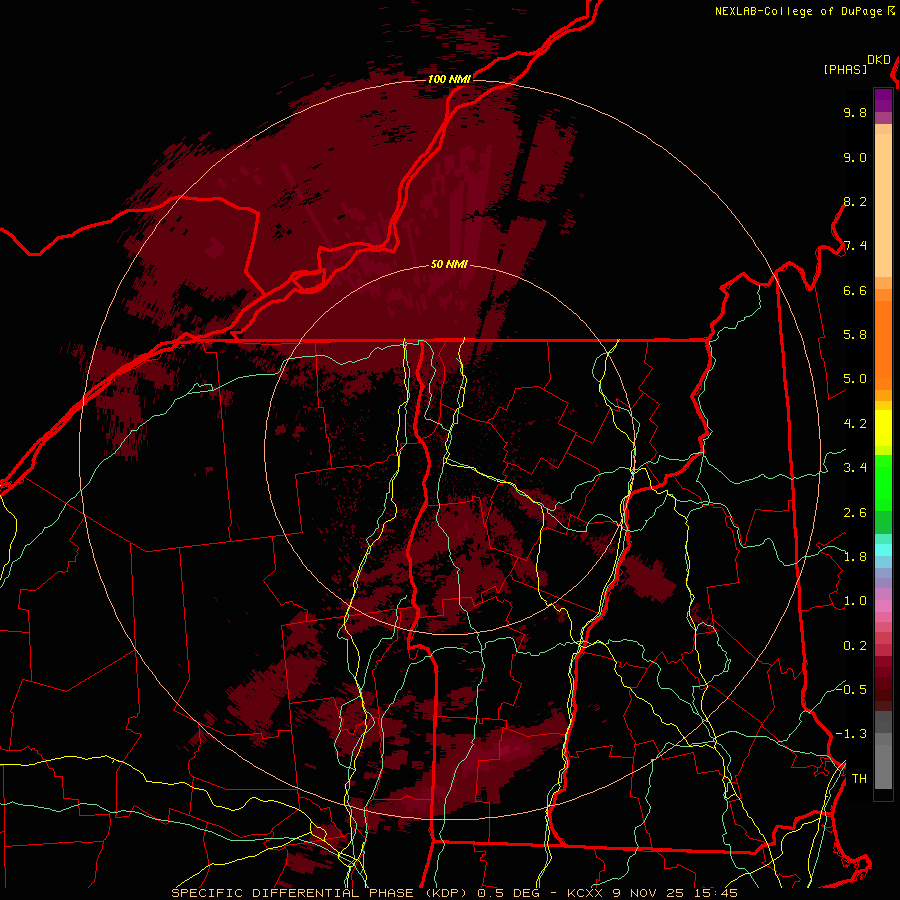Click the -0.5 scale label

pyautogui.click(x=851, y=689)
